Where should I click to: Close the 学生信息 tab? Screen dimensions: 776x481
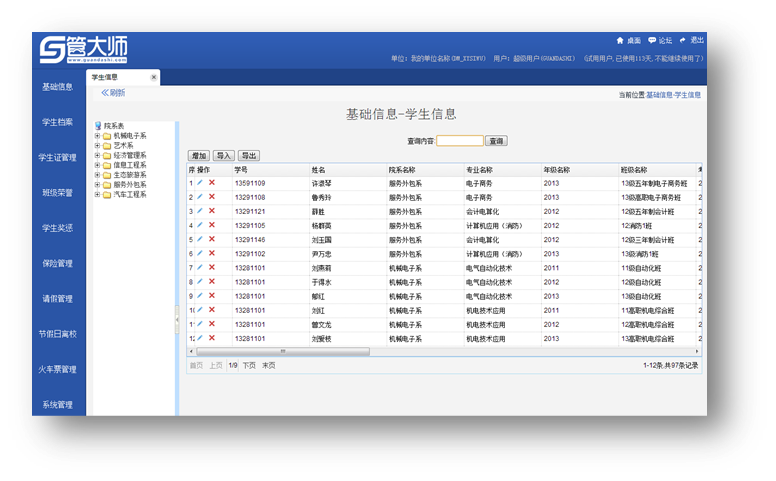(153, 77)
